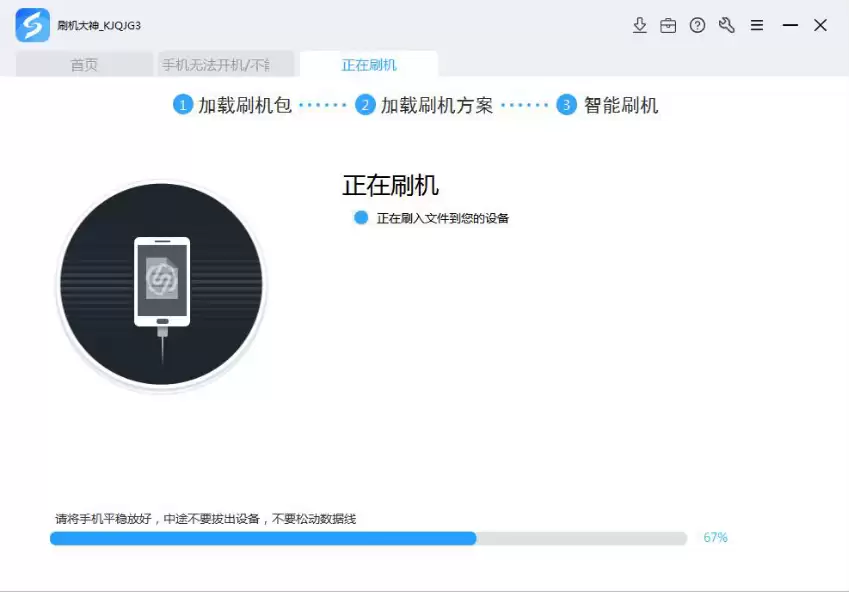Click the 正在刷入文件到您的设备 status text
Image resolution: width=849 pixels, height=592 pixels.
[x=442, y=218]
